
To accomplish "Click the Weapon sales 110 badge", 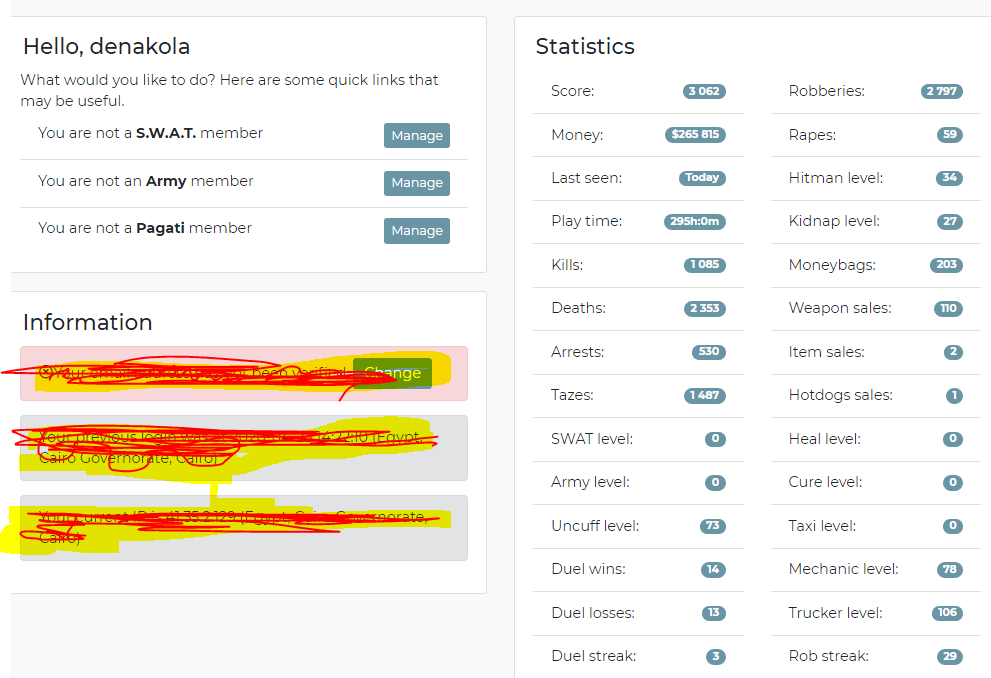I will pyautogui.click(x=948, y=308).
